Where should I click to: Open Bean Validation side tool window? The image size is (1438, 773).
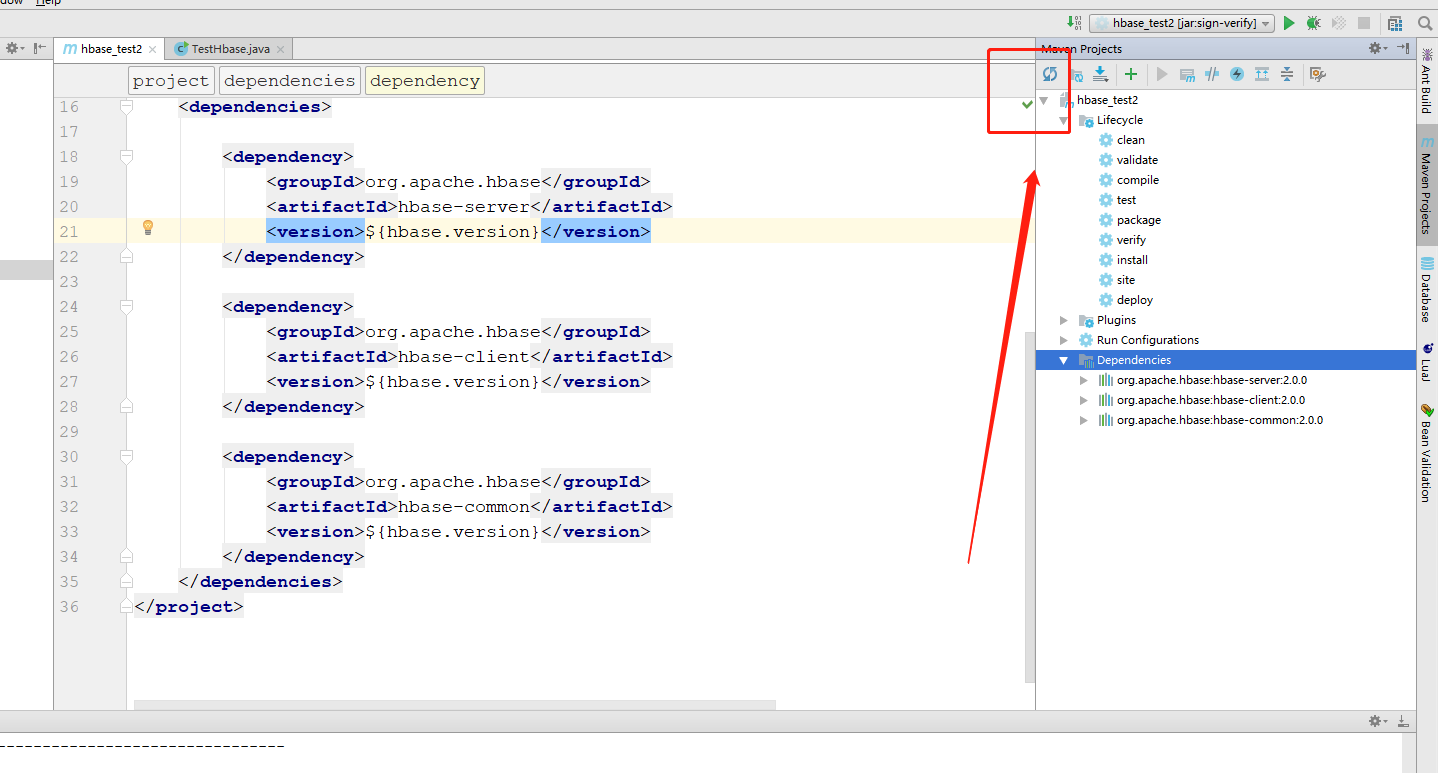point(1427,452)
